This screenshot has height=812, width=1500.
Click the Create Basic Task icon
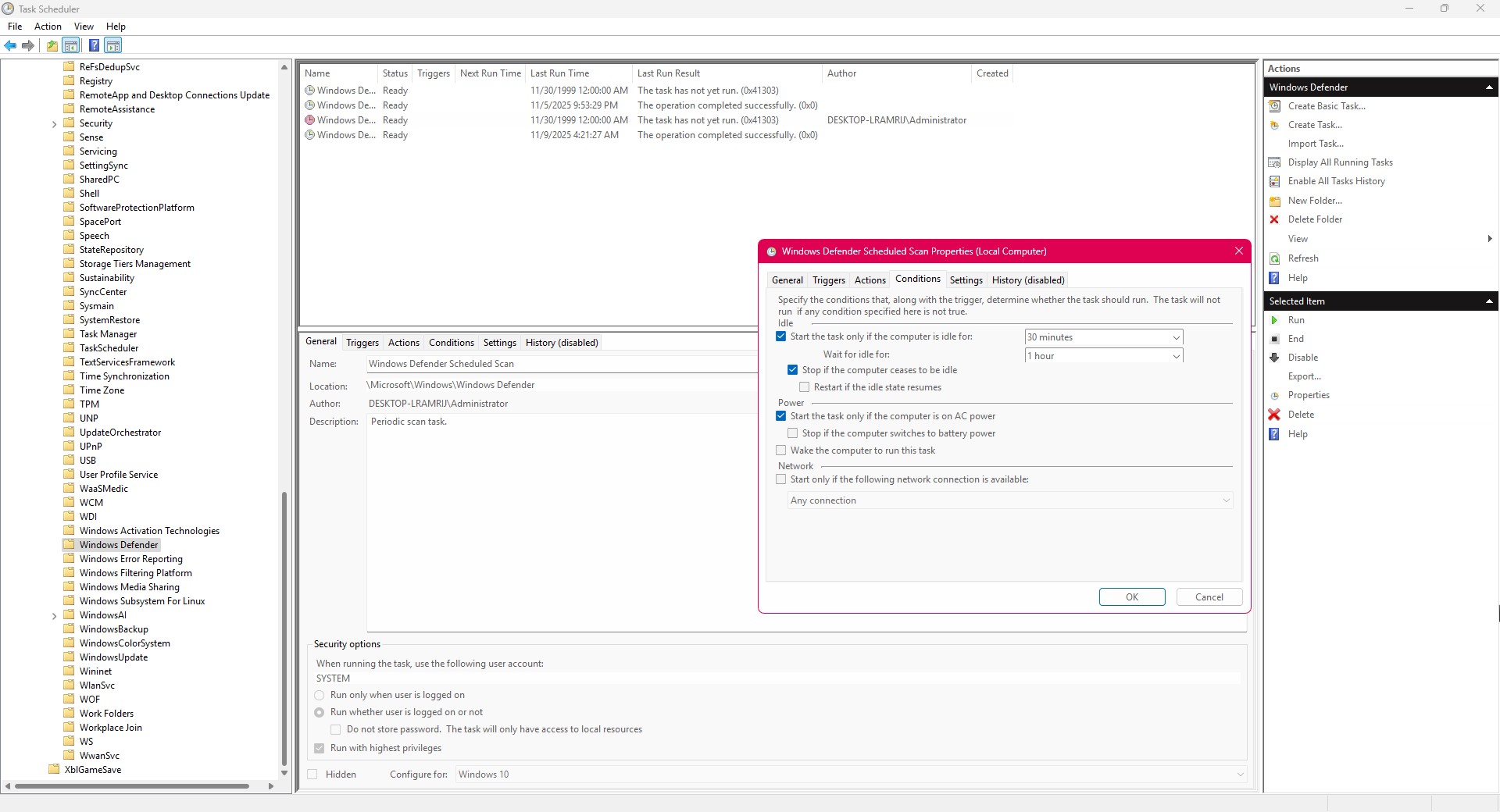tap(1274, 106)
